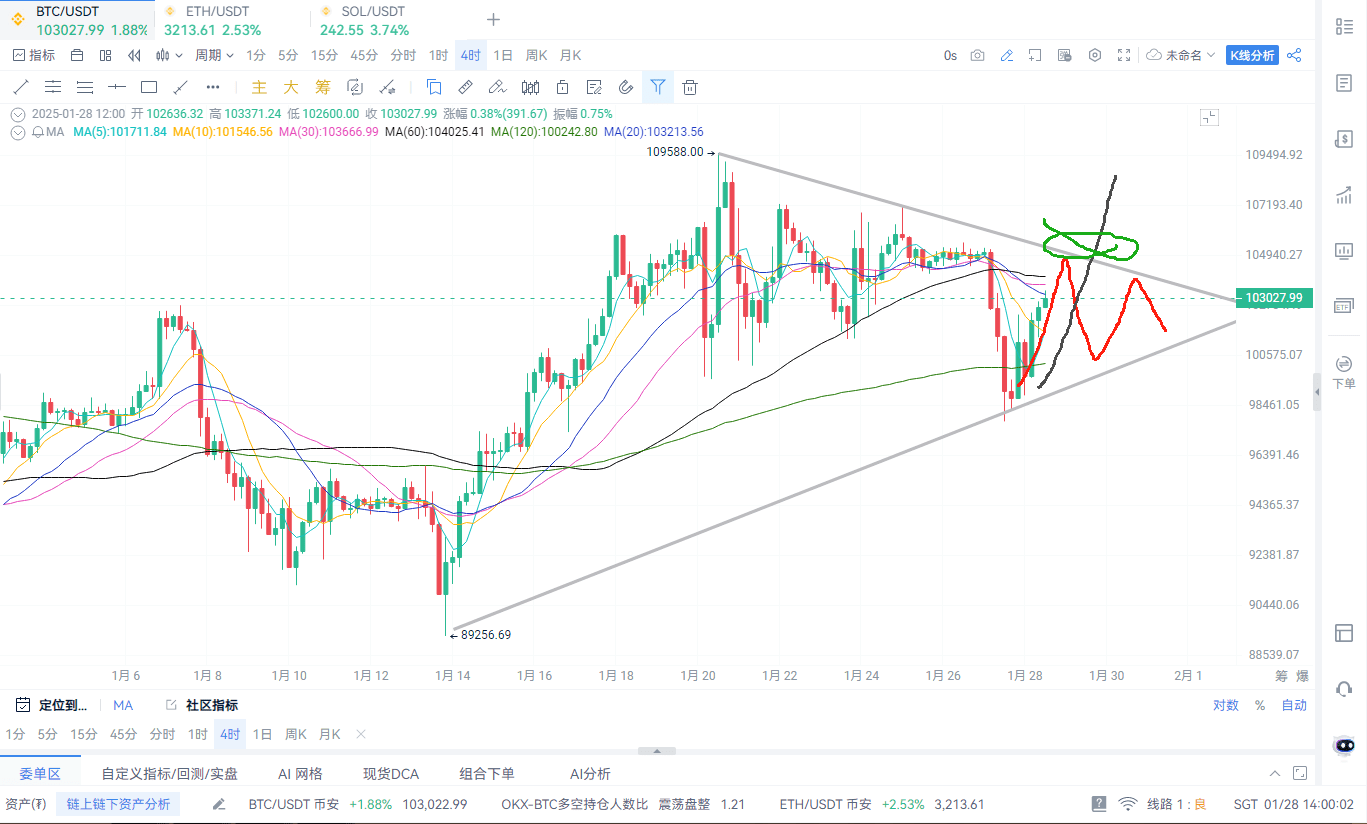Expand the 未命名 layout dropdown
The width and height of the screenshot is (1367, 824).
[1181, 56]
